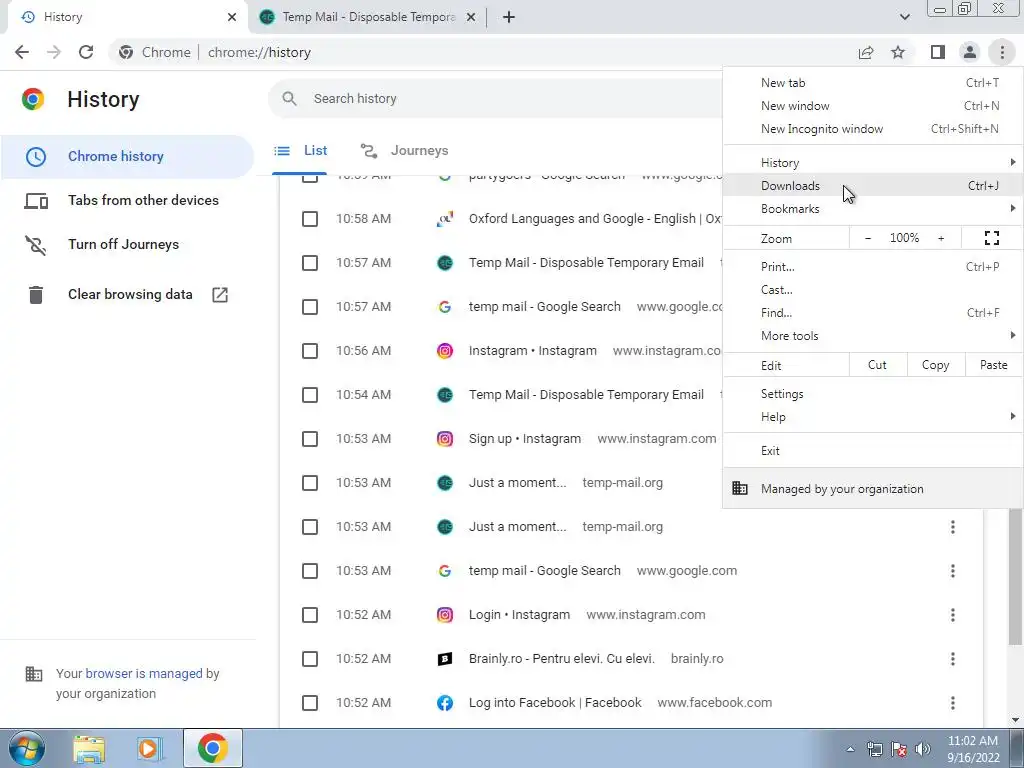Open the profile avatar button
This screenshot has height=768, width=1024.
coord(970,52)
